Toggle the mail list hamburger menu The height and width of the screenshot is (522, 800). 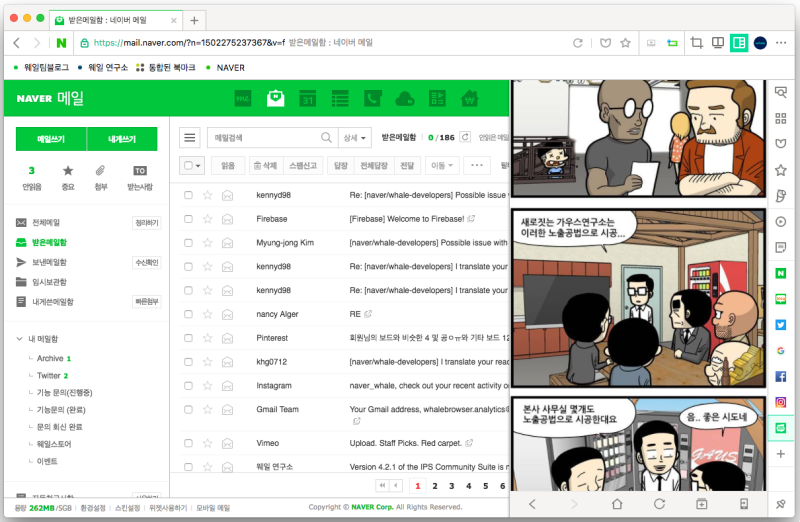(x=190, y=138)
